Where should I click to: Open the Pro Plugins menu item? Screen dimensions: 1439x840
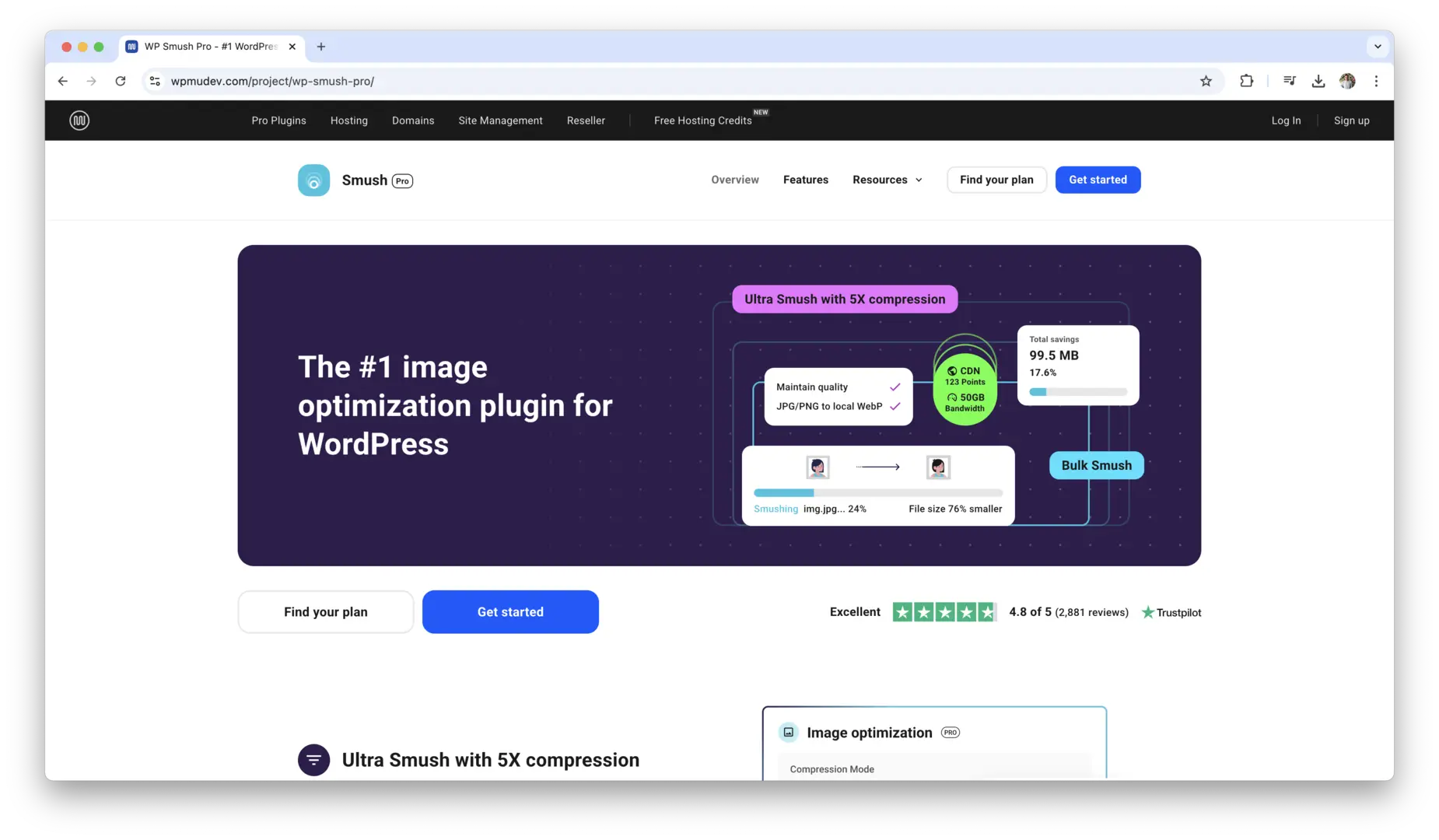click(278, 121)
